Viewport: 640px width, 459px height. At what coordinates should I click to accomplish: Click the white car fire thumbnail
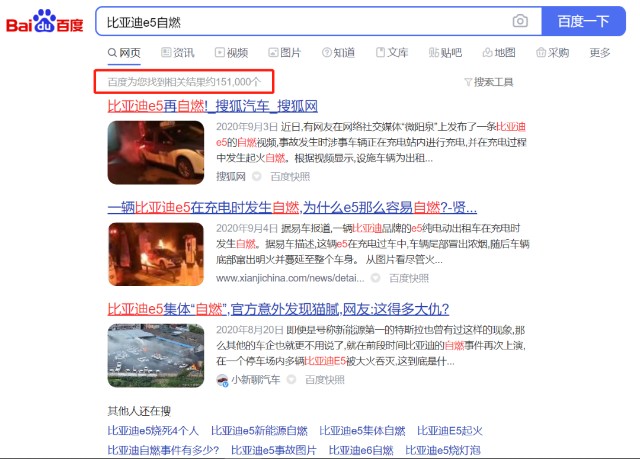(156, 153)
